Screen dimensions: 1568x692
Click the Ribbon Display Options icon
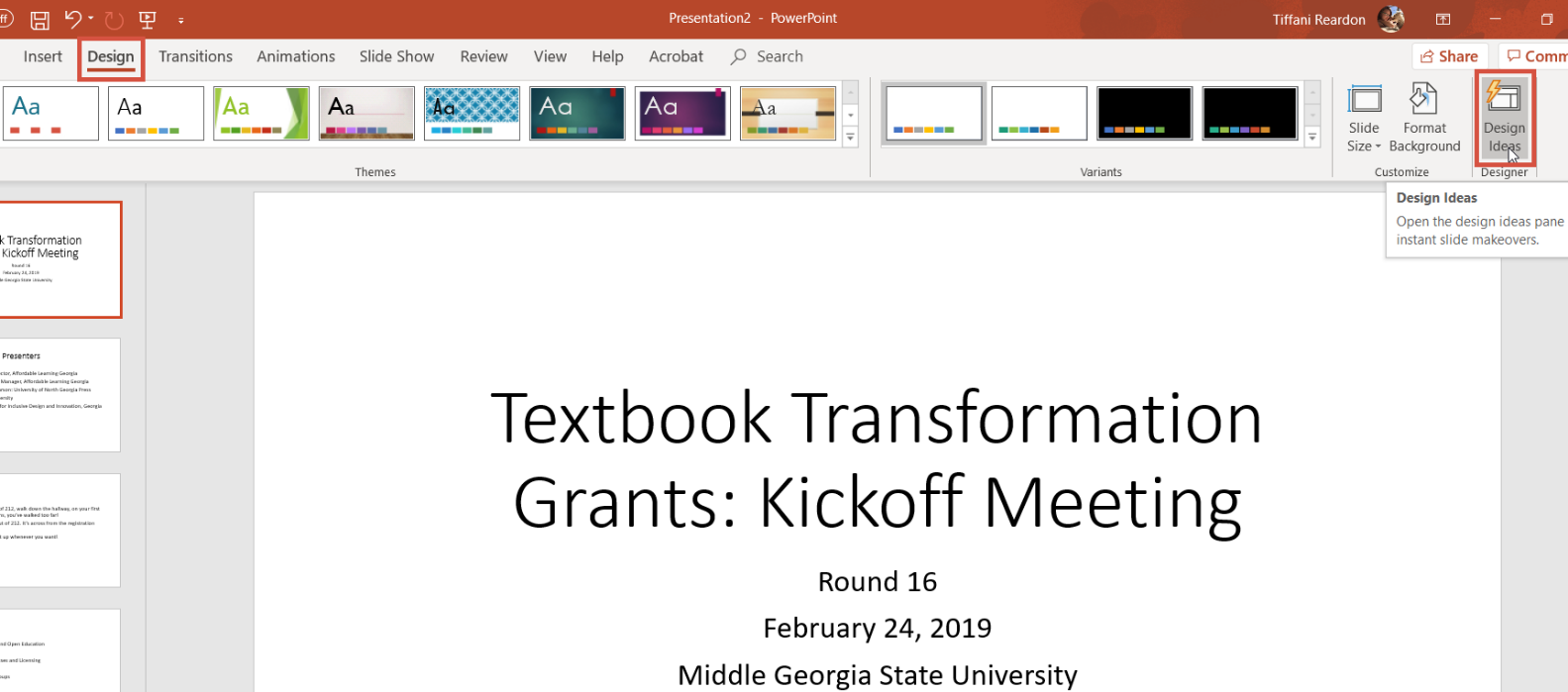pos(1443,20)
